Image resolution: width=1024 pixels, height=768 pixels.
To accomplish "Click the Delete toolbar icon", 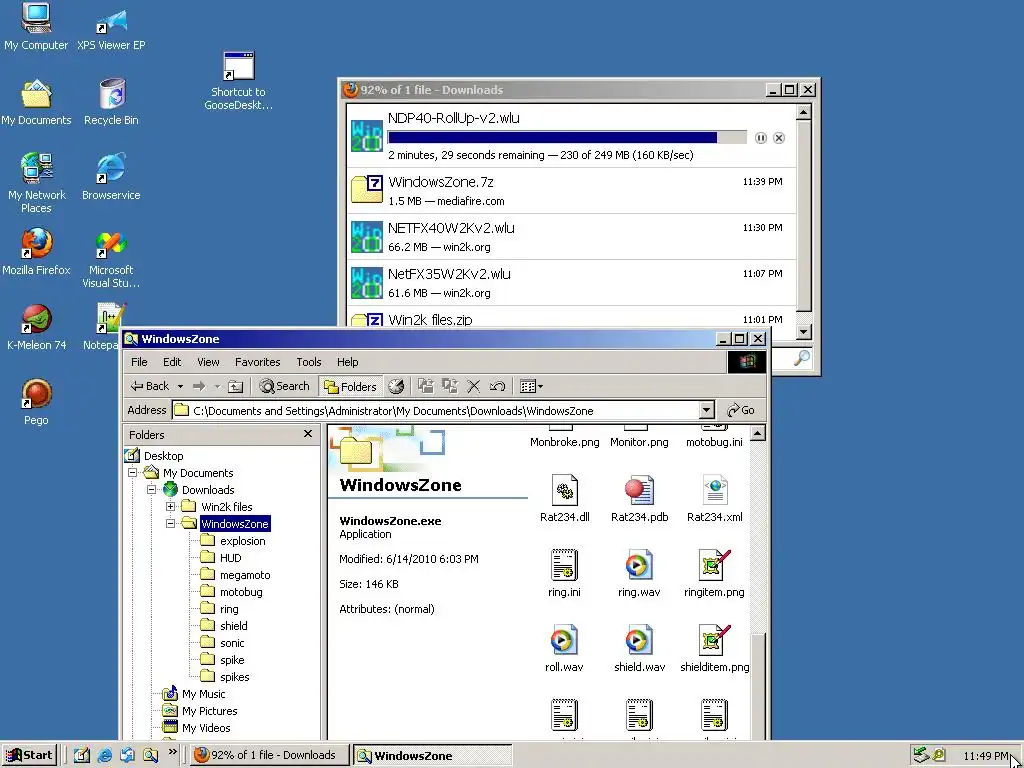I will [473, 386].
